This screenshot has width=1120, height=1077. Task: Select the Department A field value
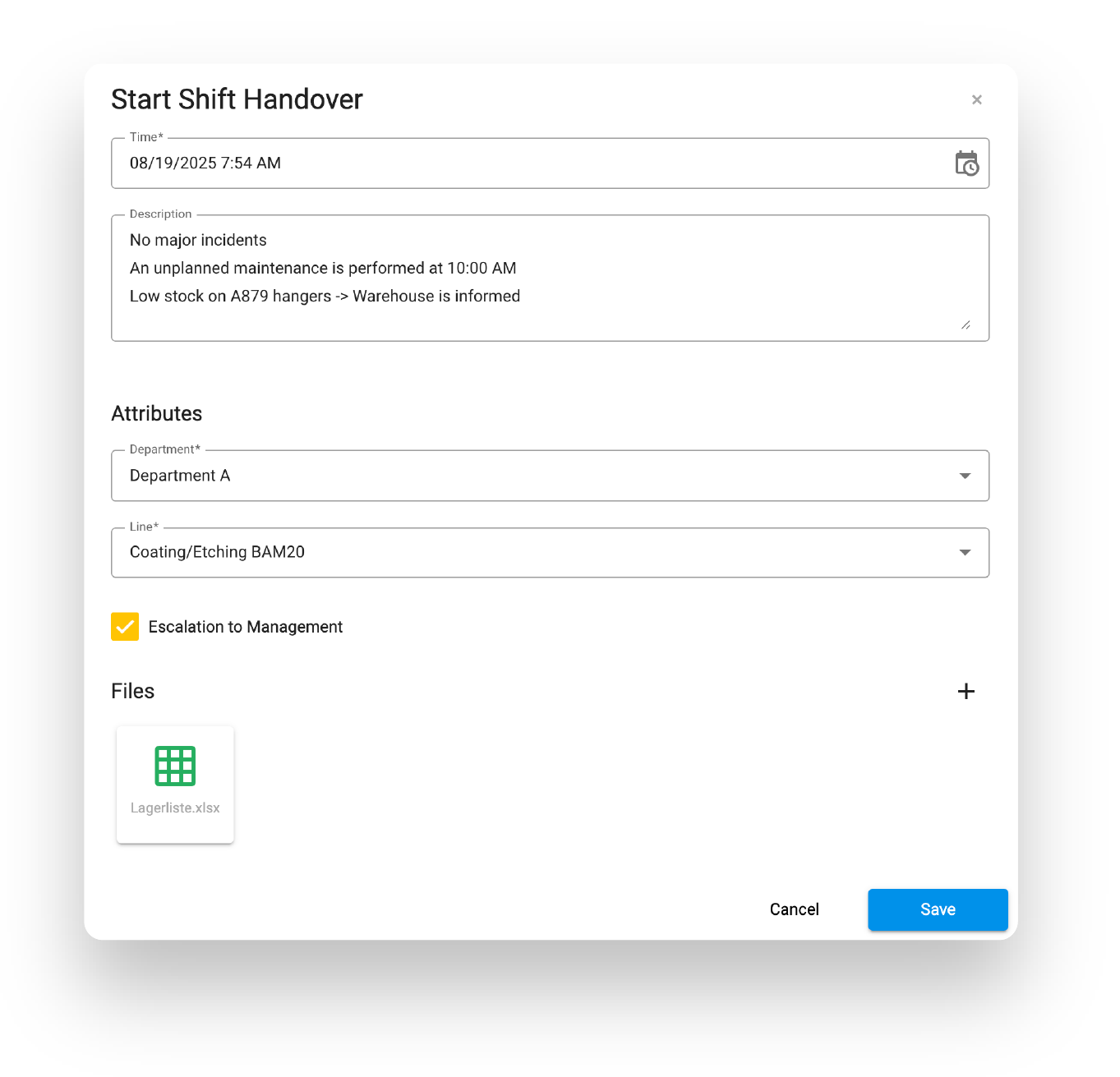[180, 476]
